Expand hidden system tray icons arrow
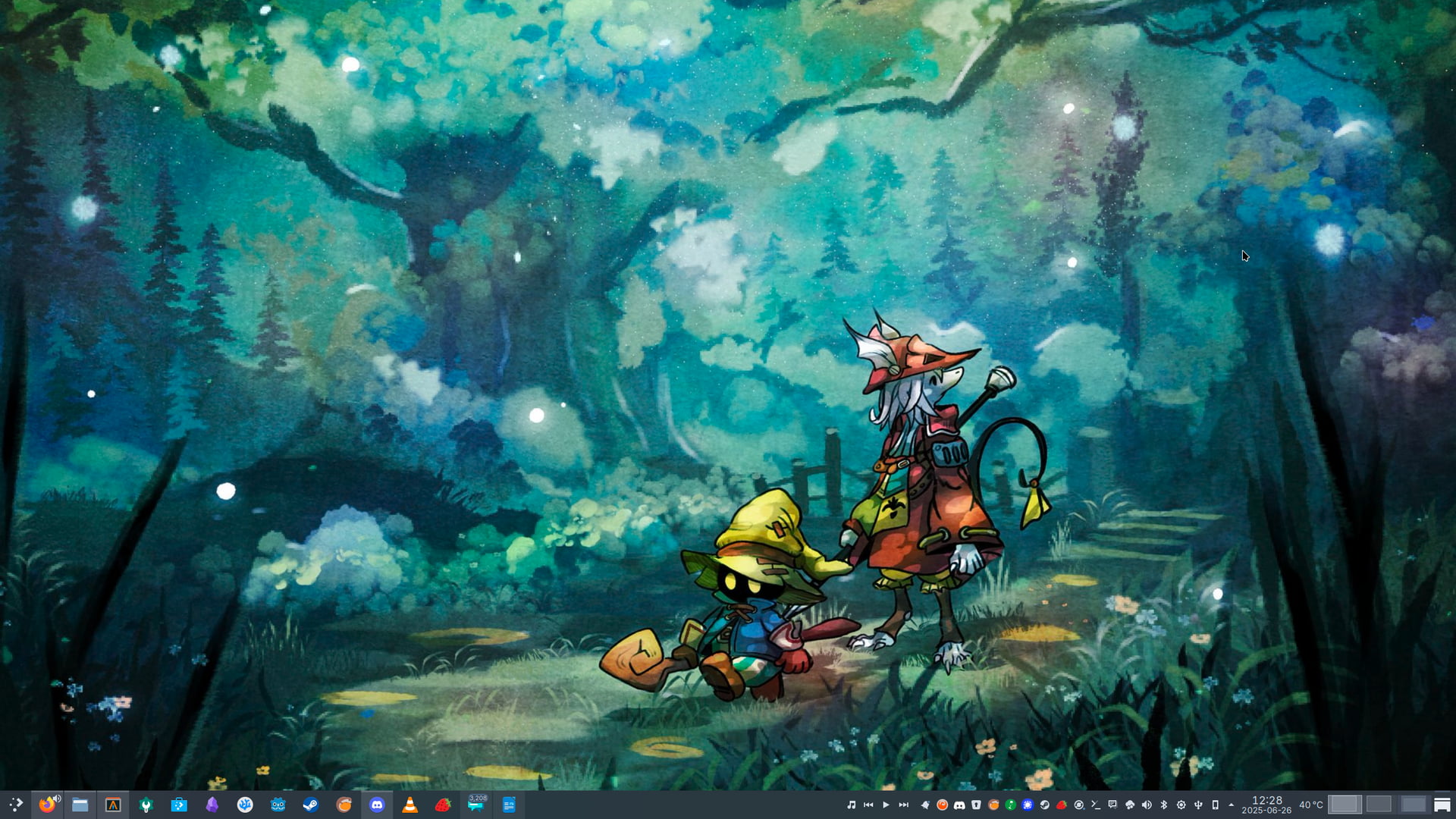Viewport: 1456px width, 819px height. (1231, 805)
